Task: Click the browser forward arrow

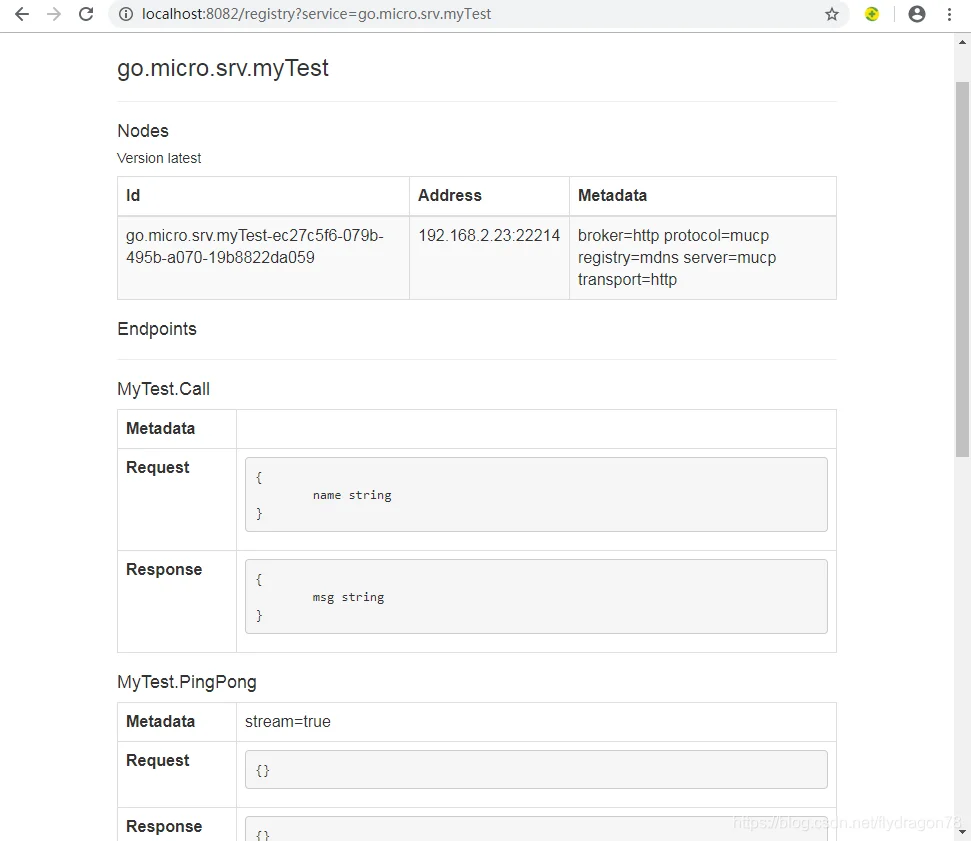Action: click(54, 14)
